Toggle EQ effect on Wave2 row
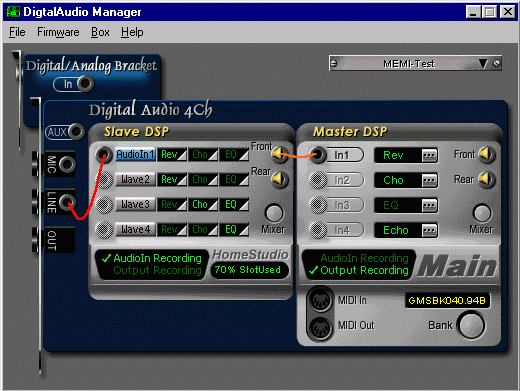This screenshot has height=391, width=520. coord(234,180)
